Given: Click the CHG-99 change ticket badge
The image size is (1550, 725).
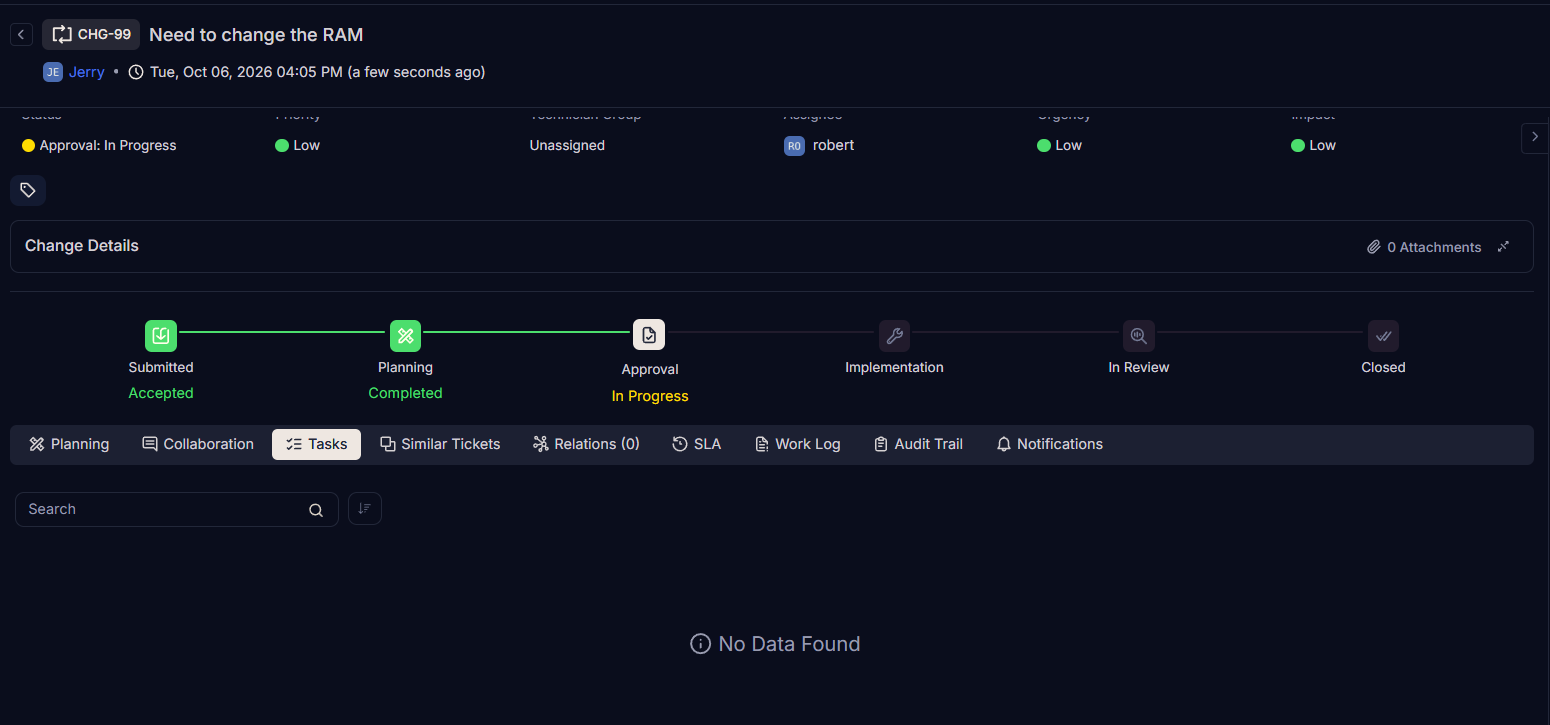Looking at the screenshot, I should point(91,35).
